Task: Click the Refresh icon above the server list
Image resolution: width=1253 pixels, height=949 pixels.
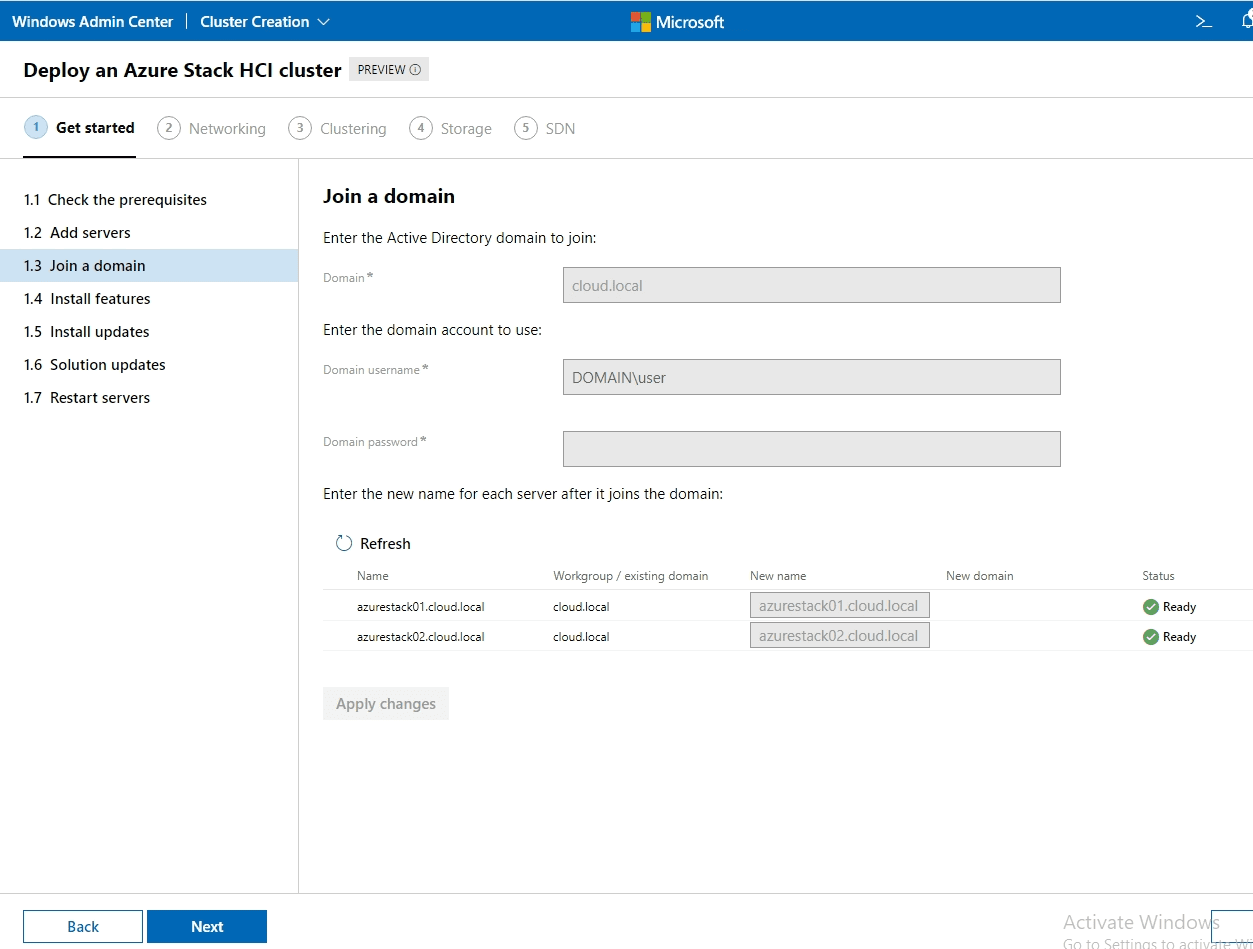Action: tap(344, 542)
